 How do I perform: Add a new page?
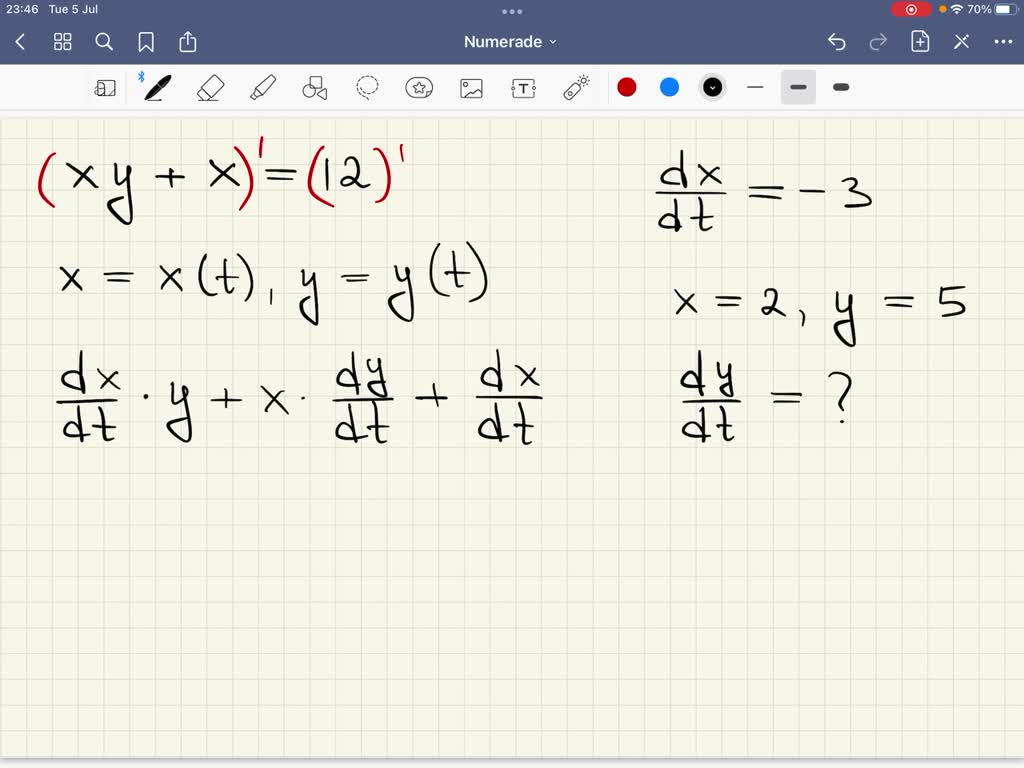pyautogui.click(x=917, y=42)
